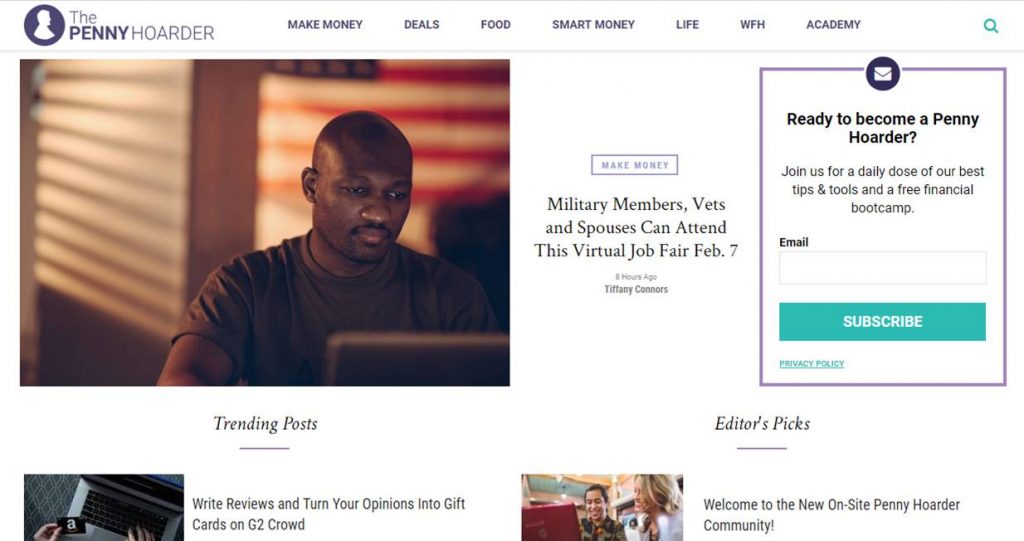Image resolution: width=1024 pixels, height=541 pixels.
Task: Open the Life navigation item
Action: click(687, 25)
